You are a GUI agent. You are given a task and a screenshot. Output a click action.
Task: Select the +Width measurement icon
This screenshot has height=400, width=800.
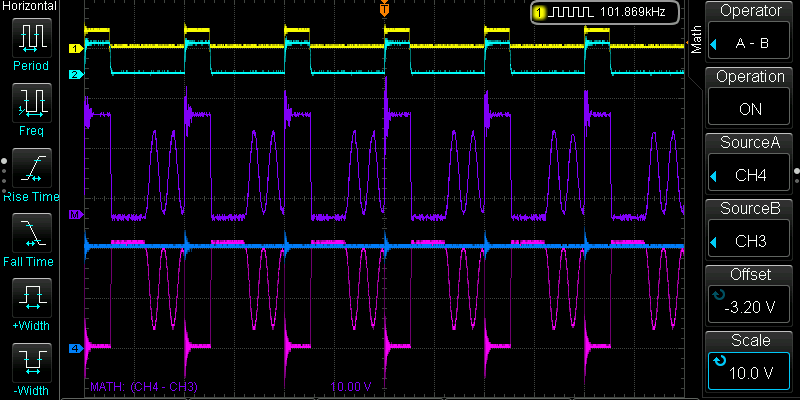point(32,298)
